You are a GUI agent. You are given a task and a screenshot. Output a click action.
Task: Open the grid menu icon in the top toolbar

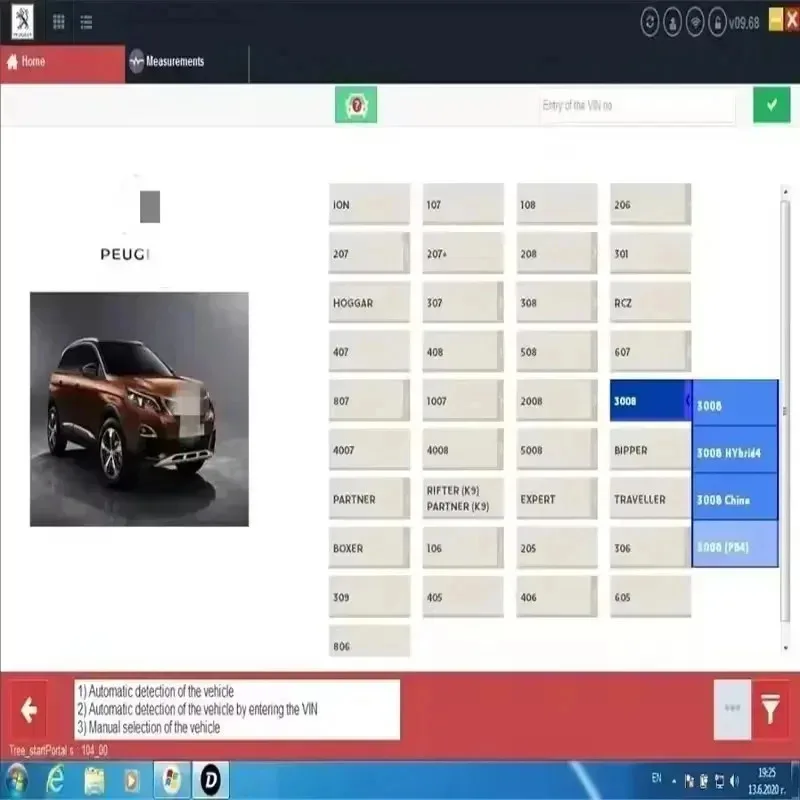point(57,20)
